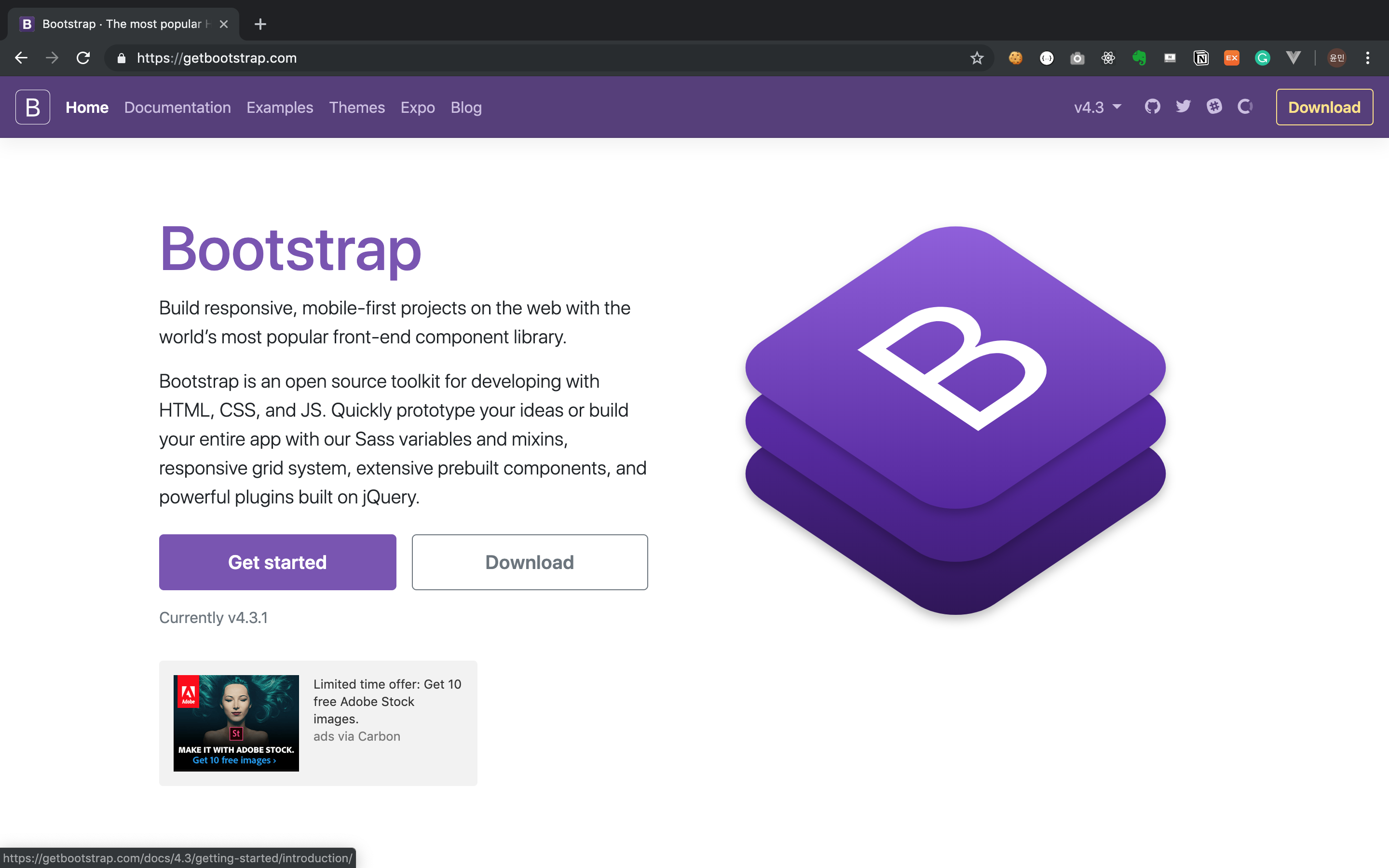Bookmark this page with the star icon
The image size is (1389, 868).
[x=977, y=58]
